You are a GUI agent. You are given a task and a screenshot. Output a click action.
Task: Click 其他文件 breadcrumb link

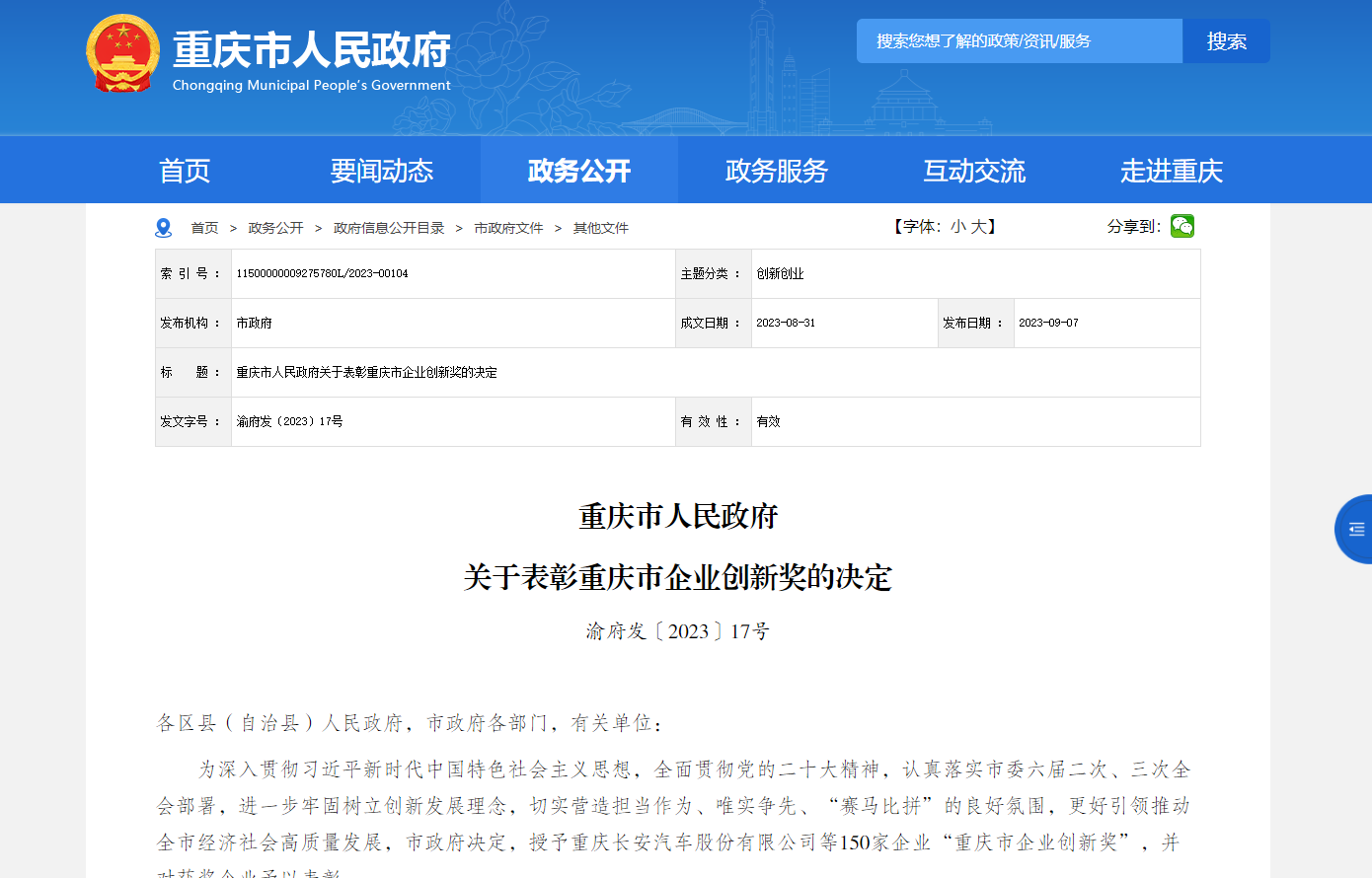pos(601,228)
